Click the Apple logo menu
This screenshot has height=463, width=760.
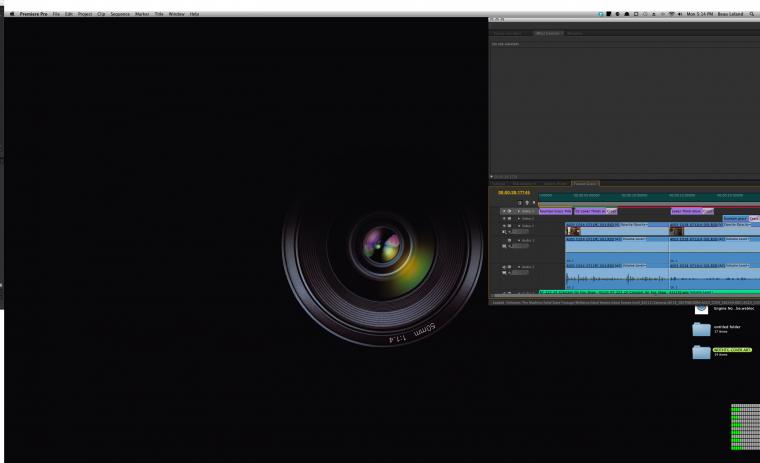click(12, 14)
